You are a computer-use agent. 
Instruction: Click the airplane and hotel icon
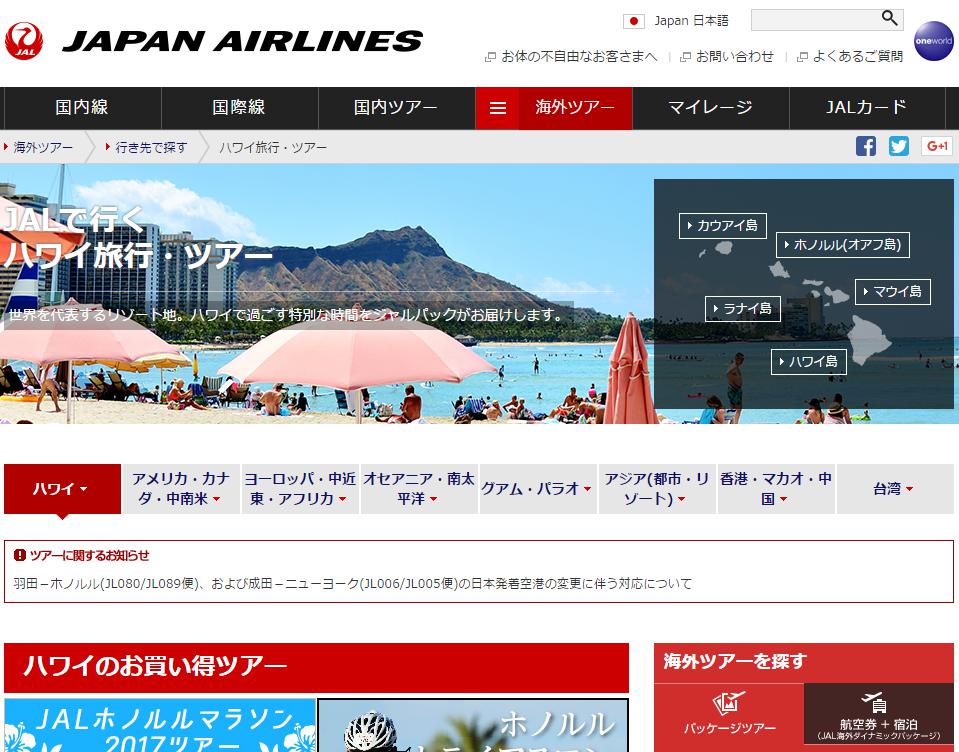pos(875,703)
